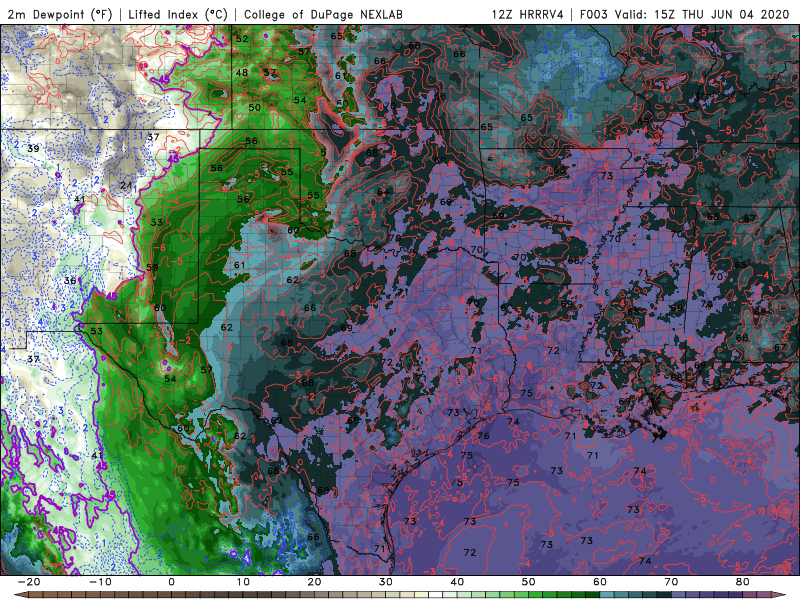Click the '80' color scale label
Viewport: 800px width, 600px height.
[743, 582]
